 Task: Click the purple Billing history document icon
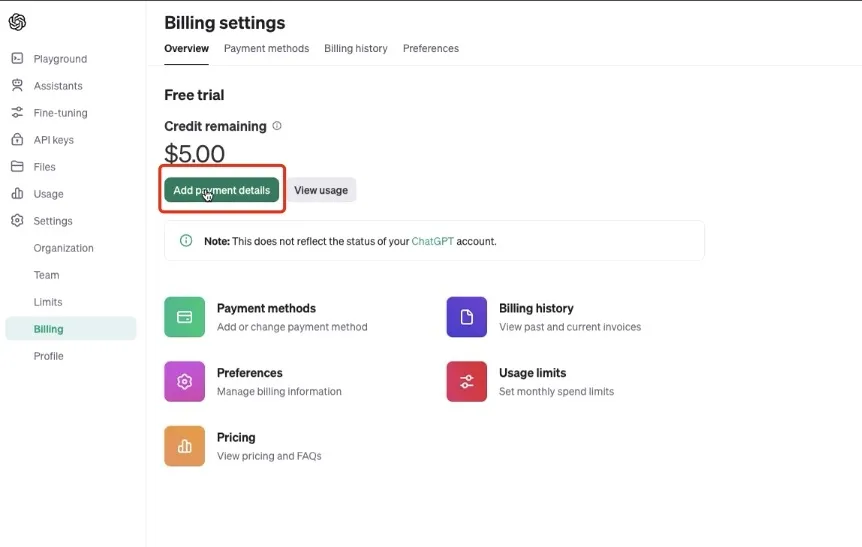pyautogui.click(x=466, y=317)
